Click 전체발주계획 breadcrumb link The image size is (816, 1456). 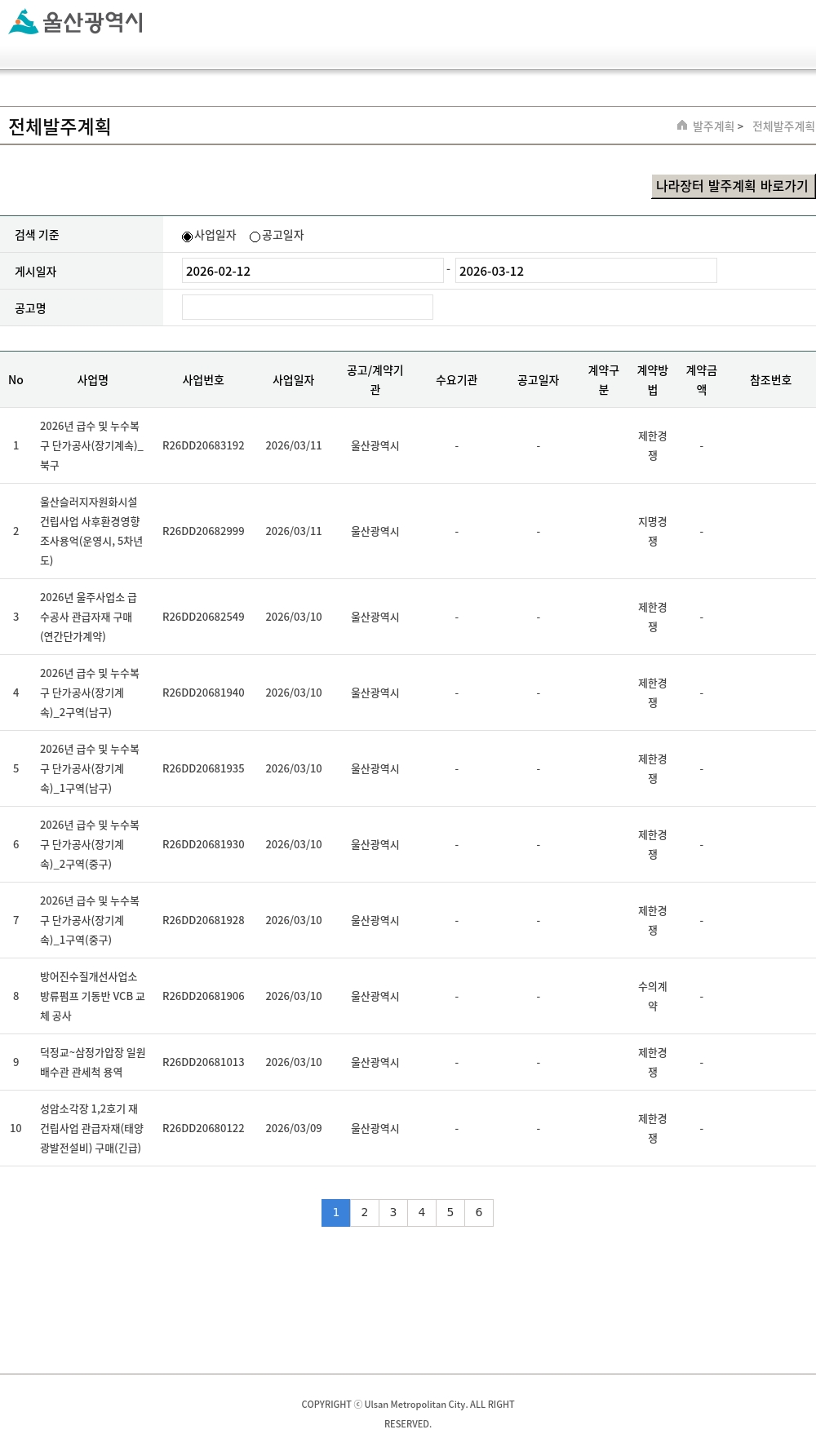coord(783,126)
